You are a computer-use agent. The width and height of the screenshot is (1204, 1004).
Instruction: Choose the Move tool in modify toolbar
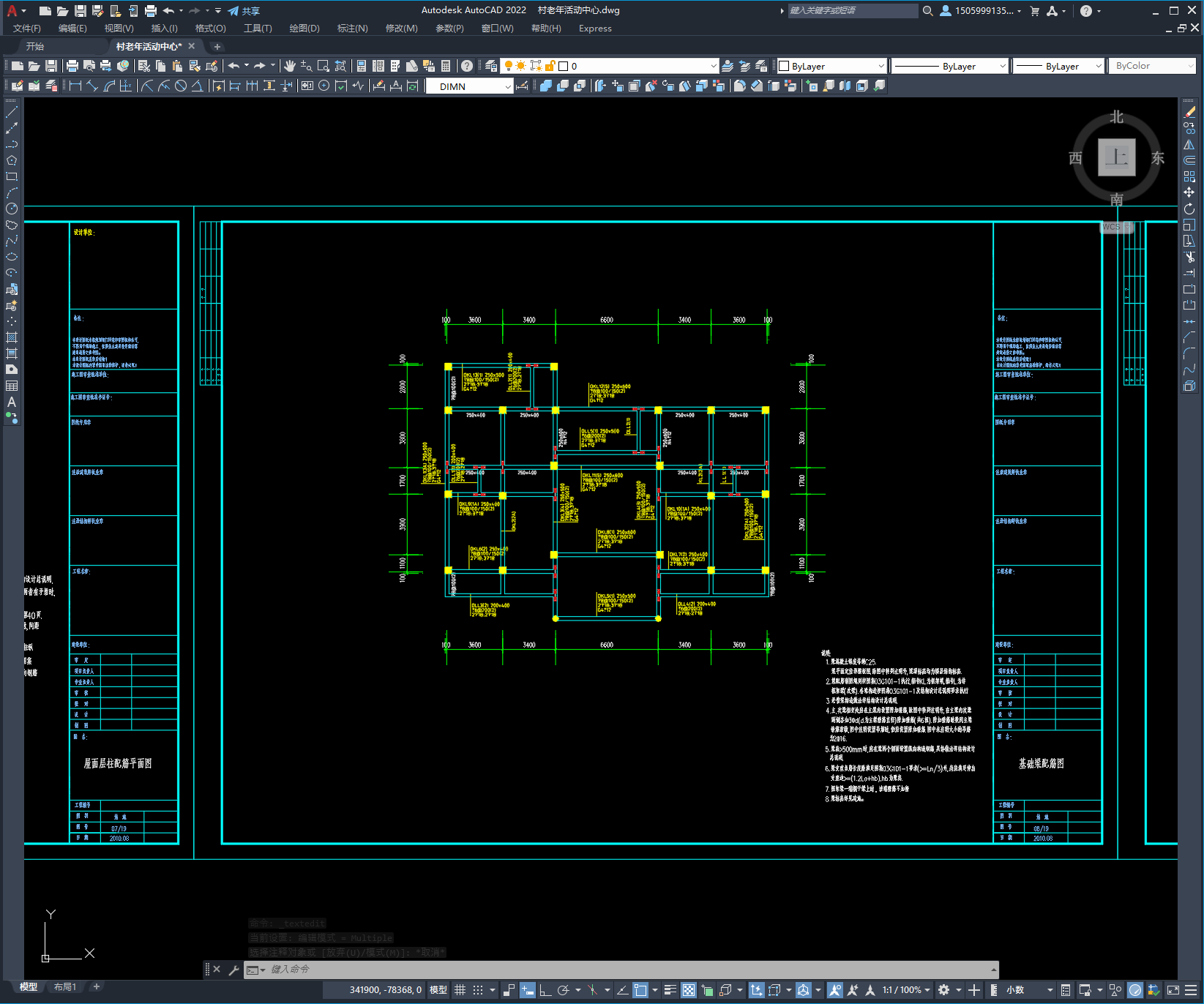pyautogui.click(x=1189, y=192)
